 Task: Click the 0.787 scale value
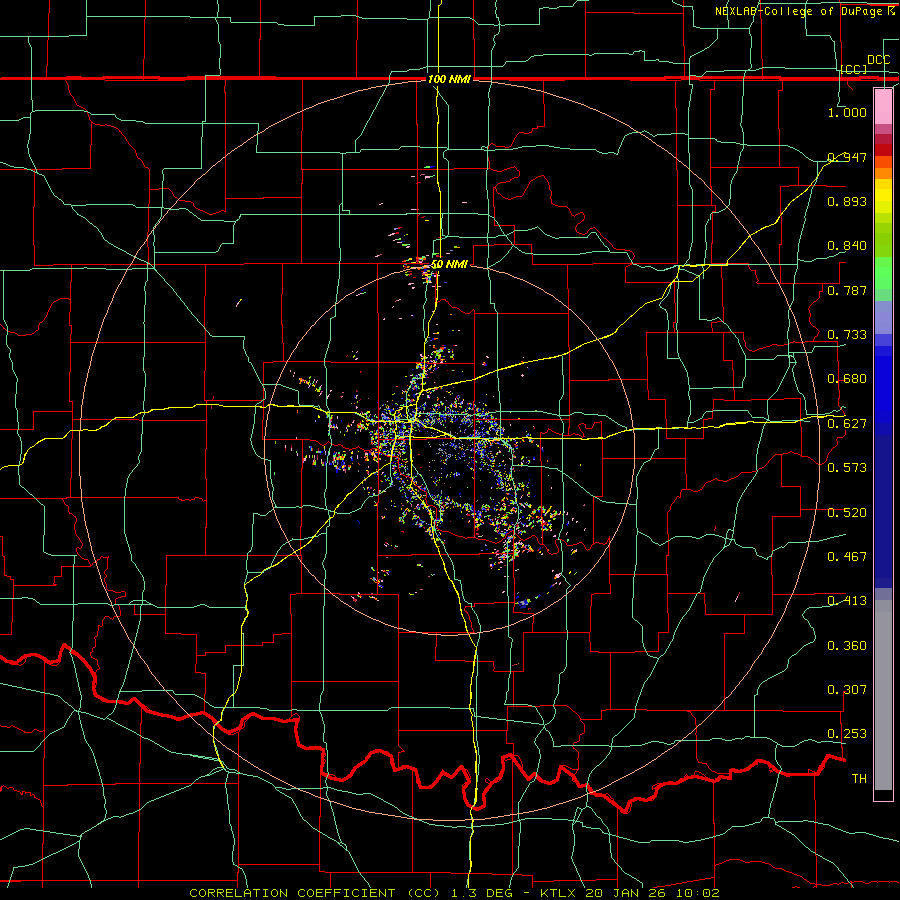click(847, 290)
